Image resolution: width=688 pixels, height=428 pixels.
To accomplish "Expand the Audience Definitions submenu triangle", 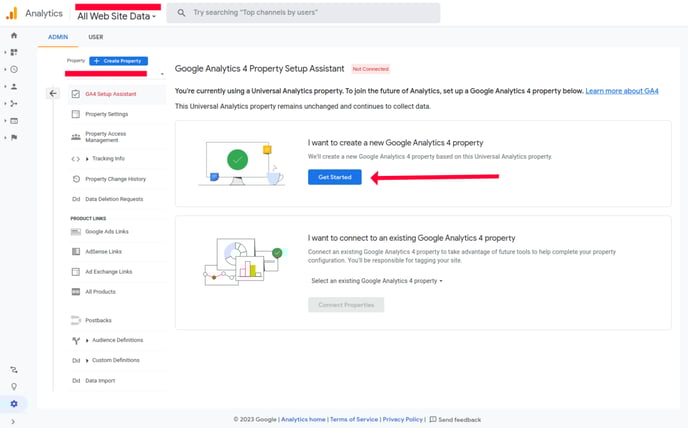I will 87,340.
